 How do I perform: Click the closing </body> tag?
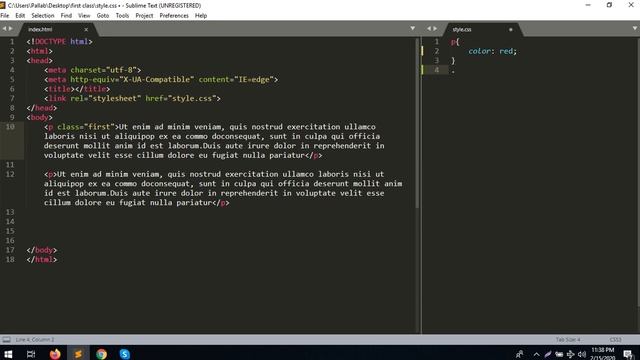[x=42, y=250]
